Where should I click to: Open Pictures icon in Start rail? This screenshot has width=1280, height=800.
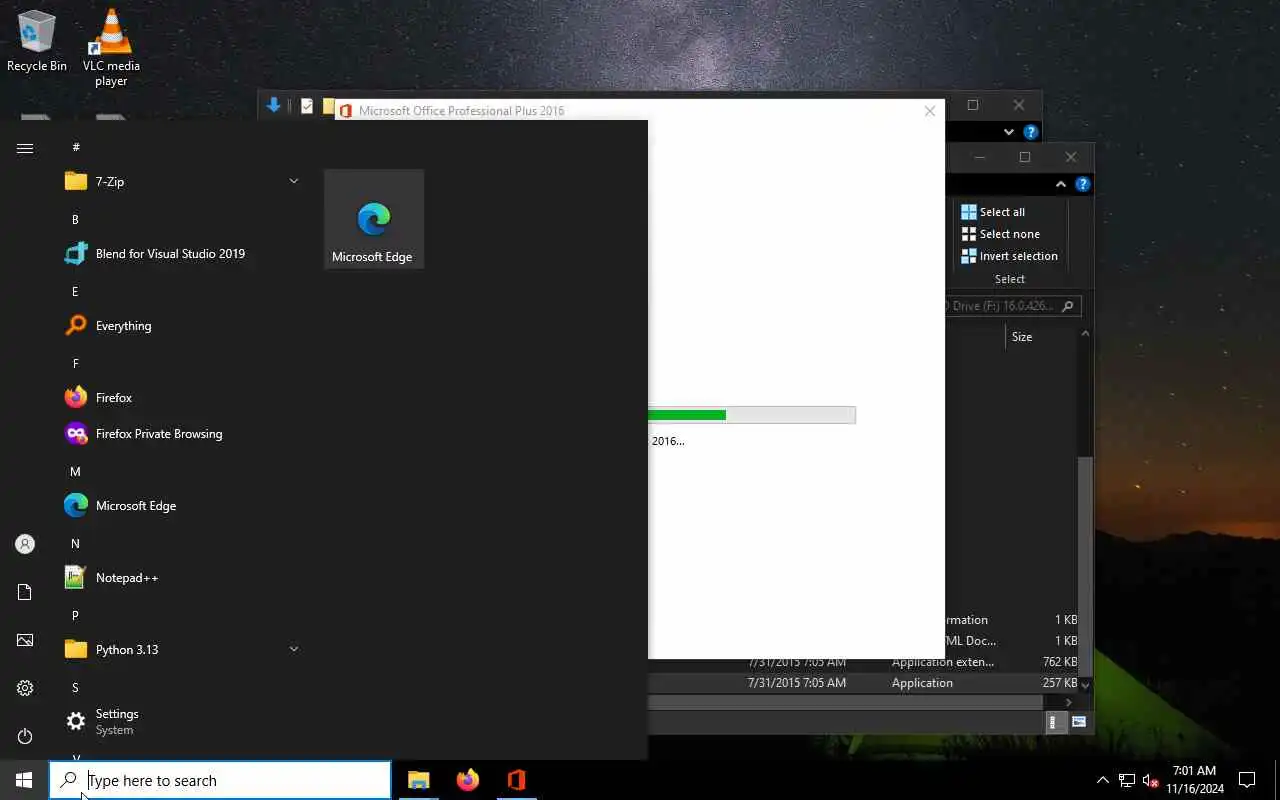tap(25, 640)
